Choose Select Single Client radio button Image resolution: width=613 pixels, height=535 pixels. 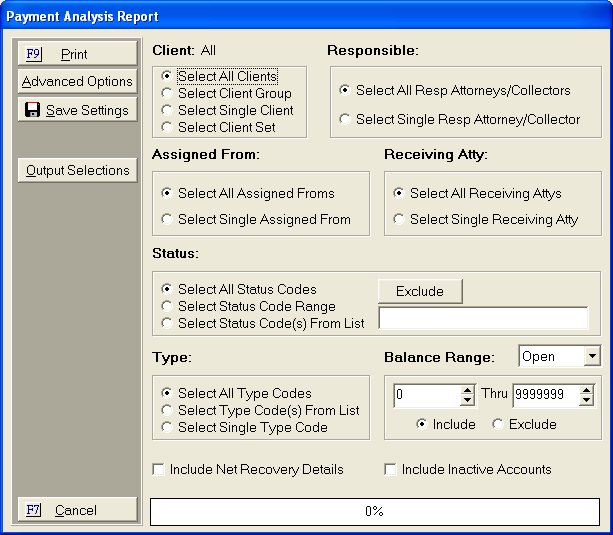coord(167,110)
